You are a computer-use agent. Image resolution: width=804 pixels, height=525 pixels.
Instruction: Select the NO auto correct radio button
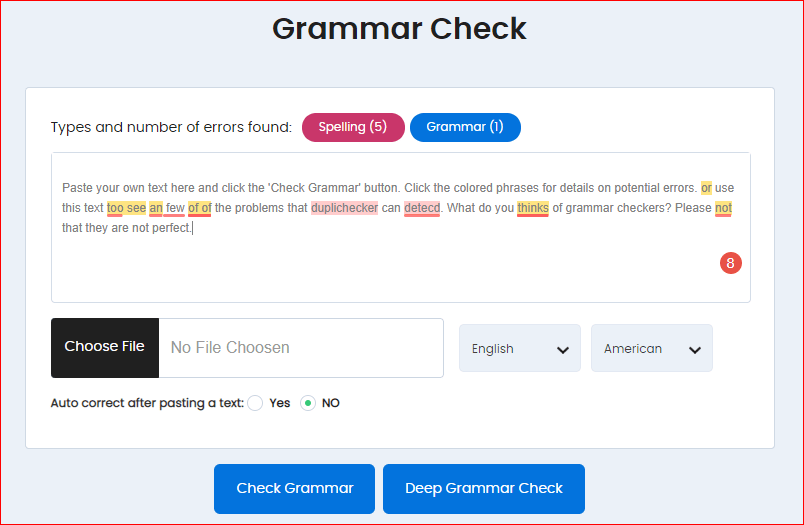[x=308, y=403]
